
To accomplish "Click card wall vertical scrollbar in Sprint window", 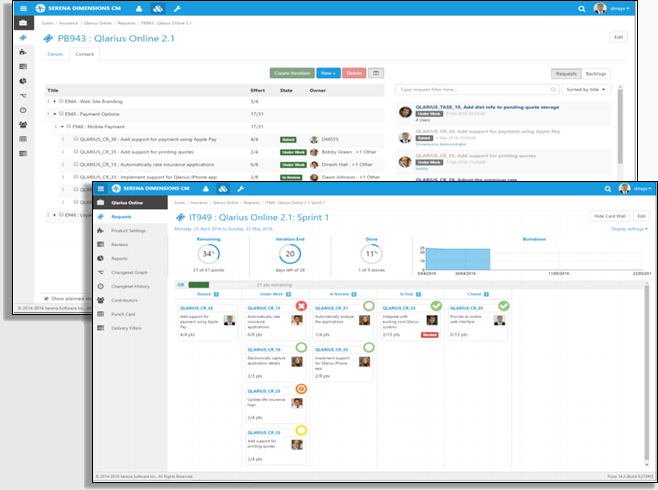I will pos(647,373).
